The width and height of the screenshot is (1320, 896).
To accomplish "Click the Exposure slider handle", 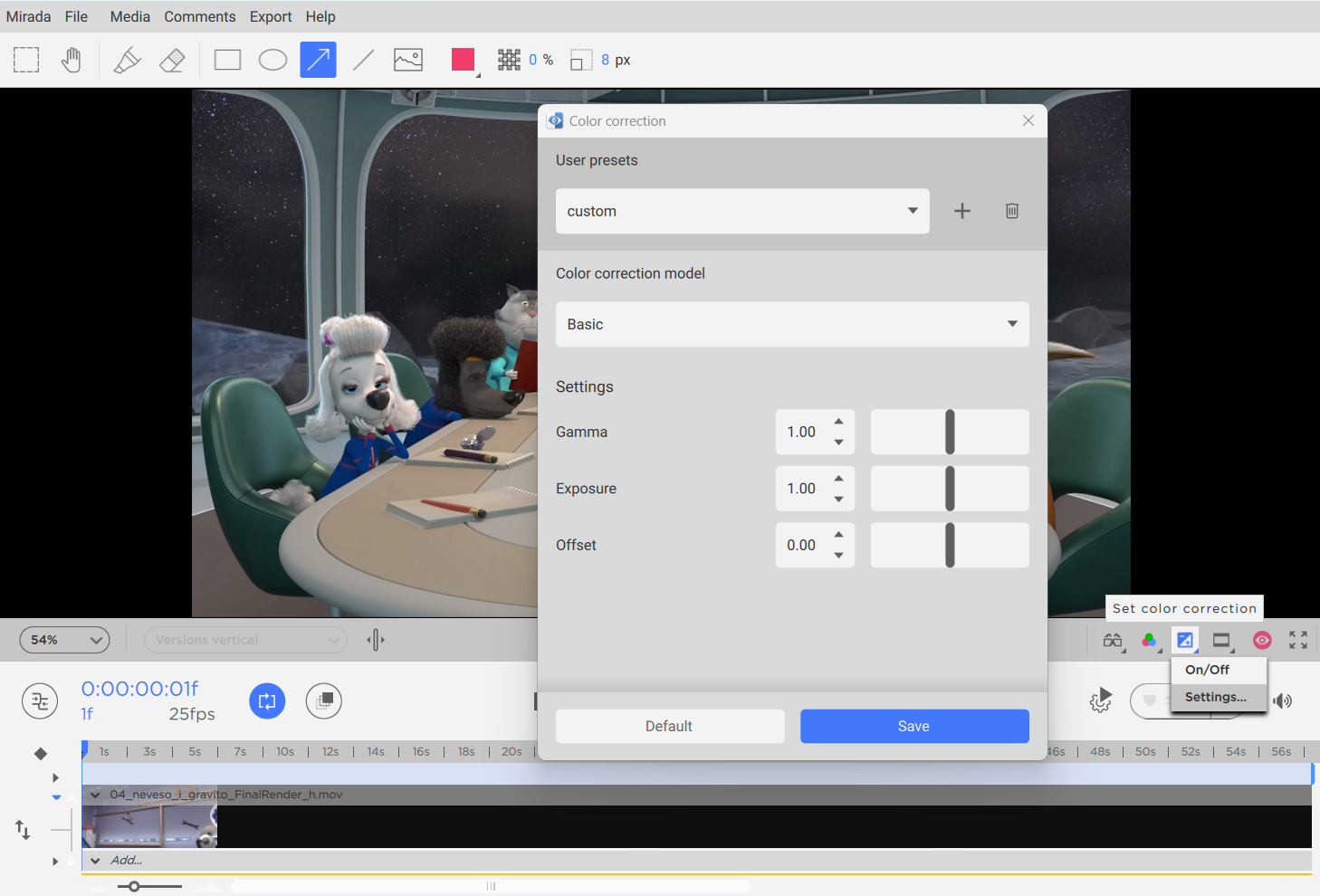I will coord(950,489).
